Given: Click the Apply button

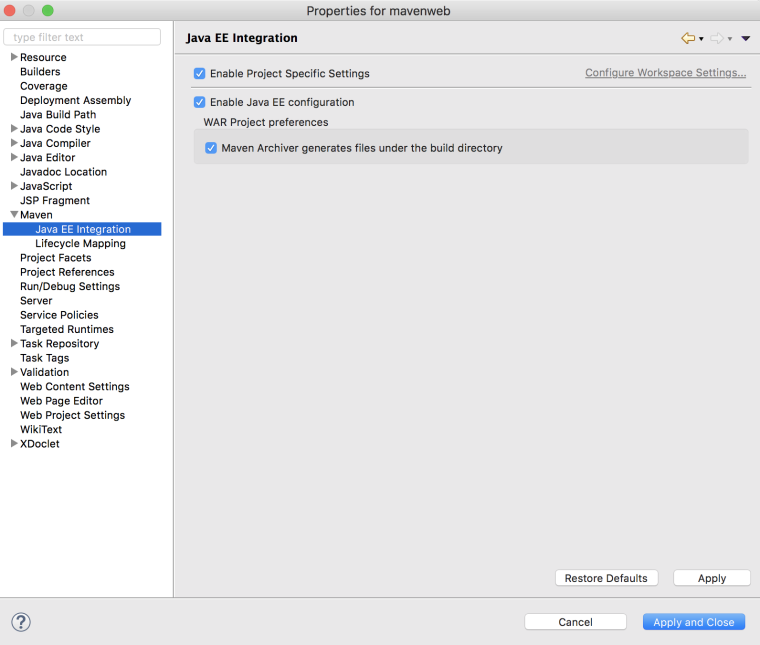Looking at the screenshot, I should pos(712,578).
